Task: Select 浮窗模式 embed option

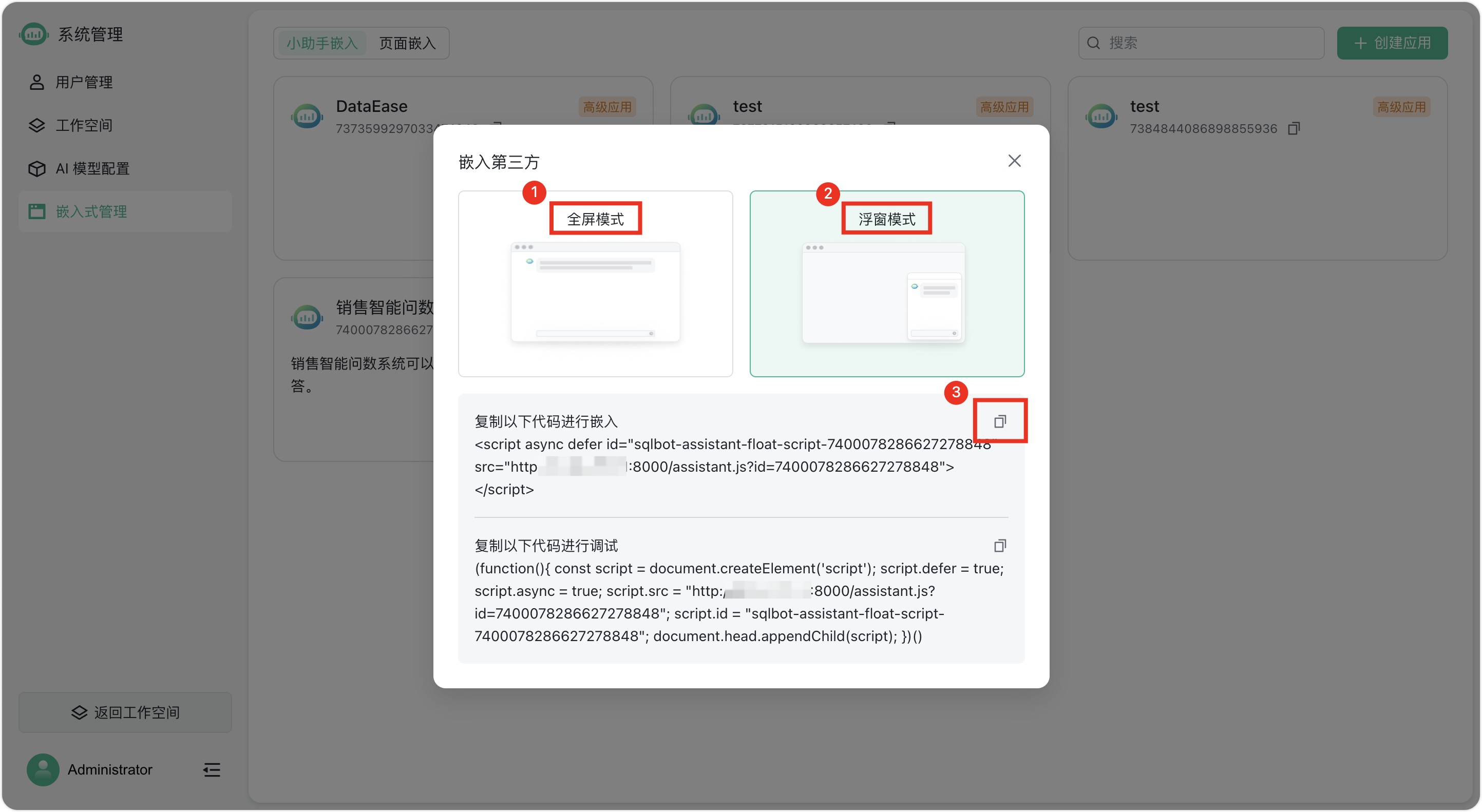Action: coord(886,219)
